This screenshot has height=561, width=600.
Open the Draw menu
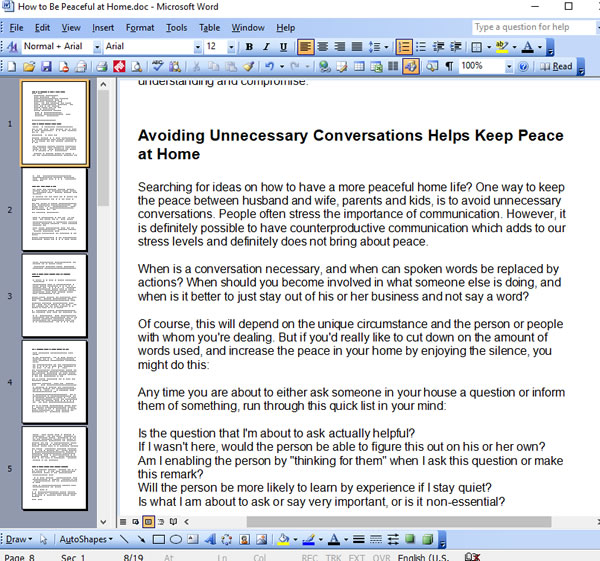click(19, 540)
